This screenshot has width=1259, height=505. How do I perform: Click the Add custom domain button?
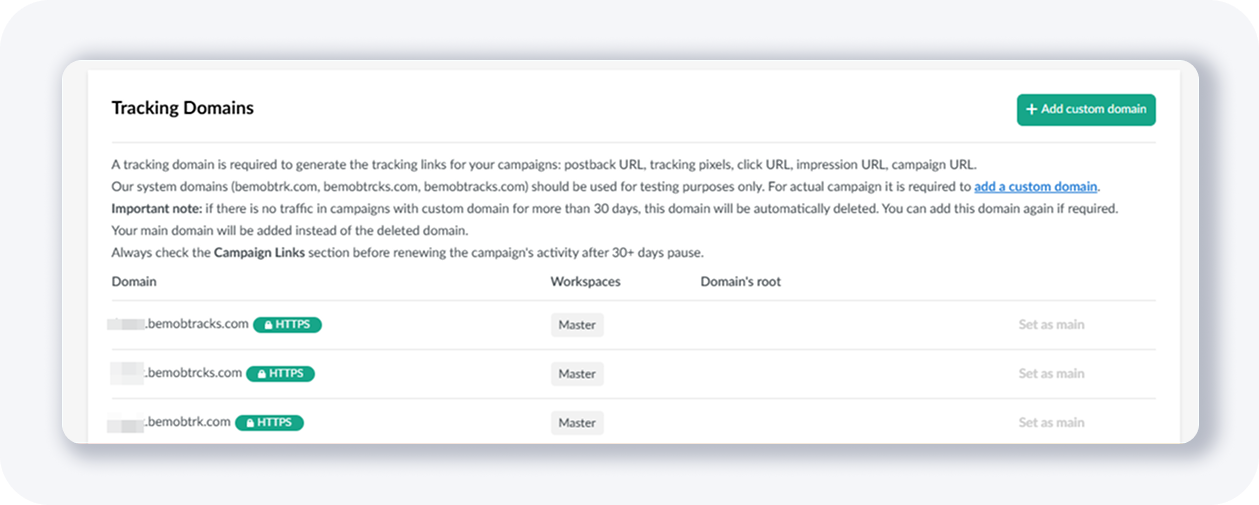click(x=1085, y=110)
